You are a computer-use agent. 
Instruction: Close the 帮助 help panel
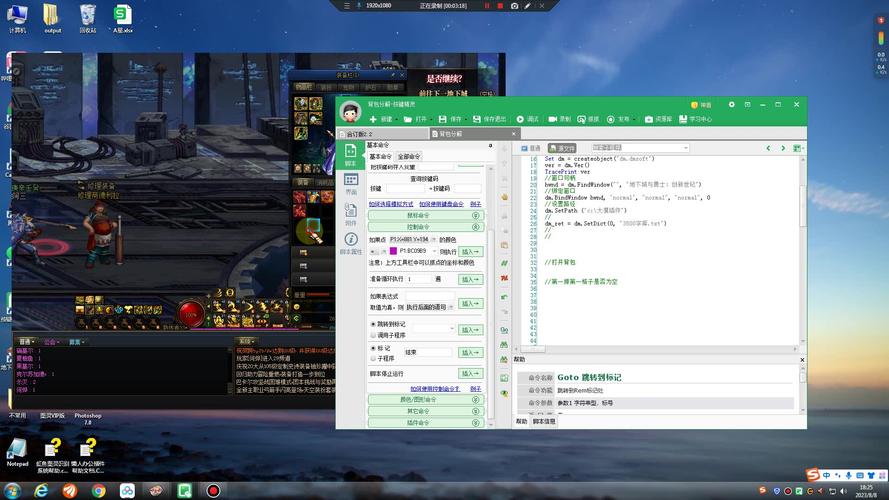coord(802,359)
